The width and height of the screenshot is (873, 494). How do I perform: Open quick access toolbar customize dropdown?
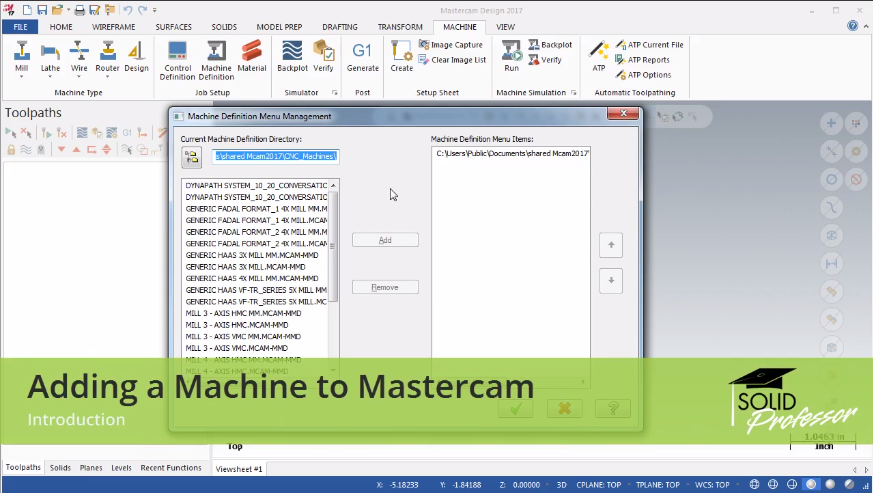pos(155,10)
